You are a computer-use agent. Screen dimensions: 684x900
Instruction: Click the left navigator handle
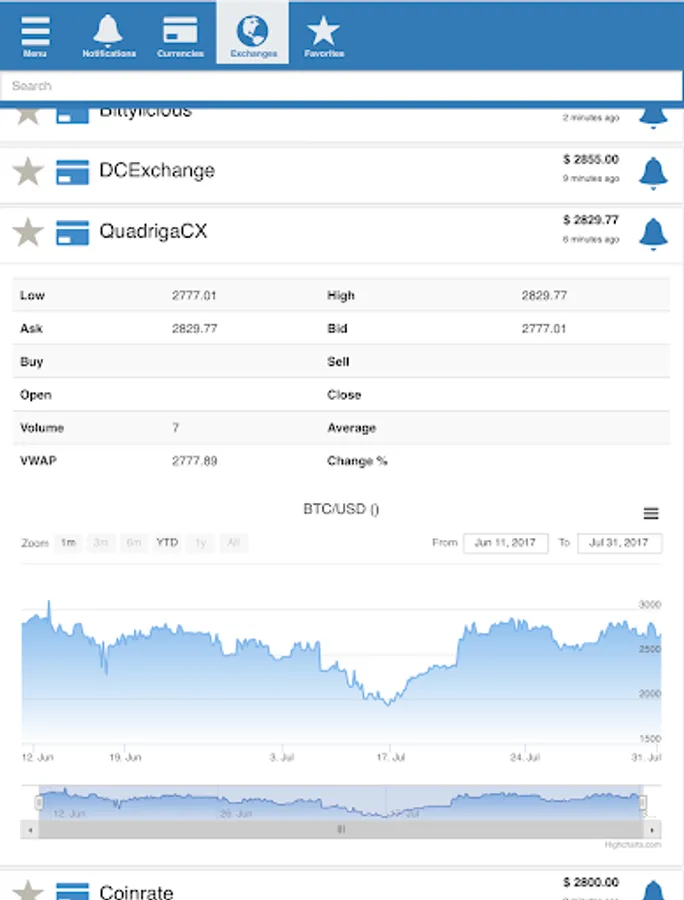click(x=39, y=802)
